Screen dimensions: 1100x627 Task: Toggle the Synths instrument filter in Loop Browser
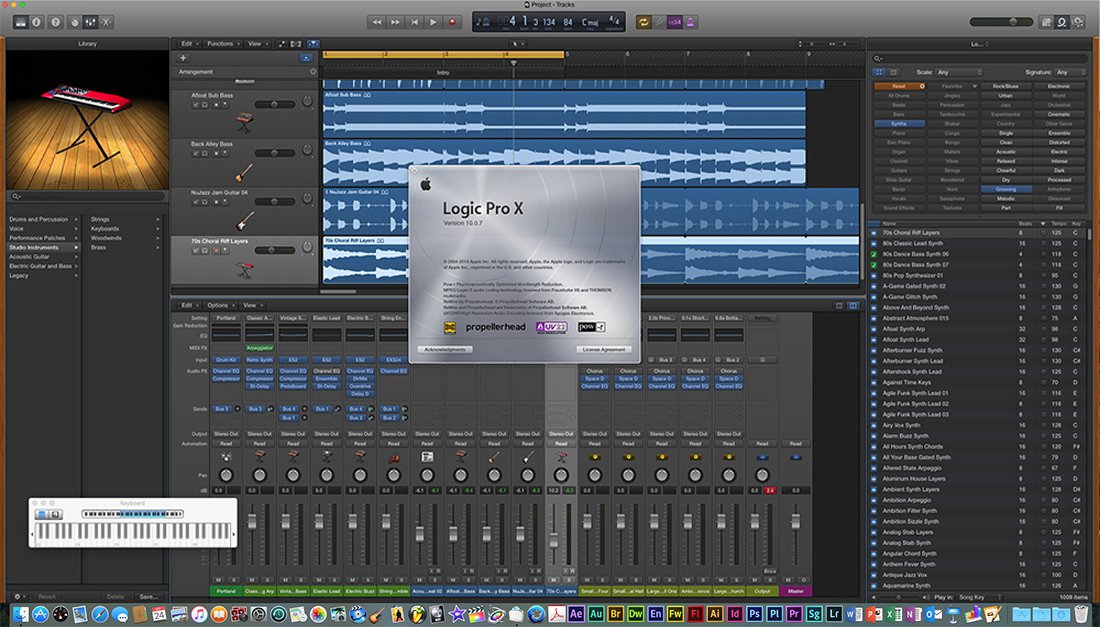[899, 123]
